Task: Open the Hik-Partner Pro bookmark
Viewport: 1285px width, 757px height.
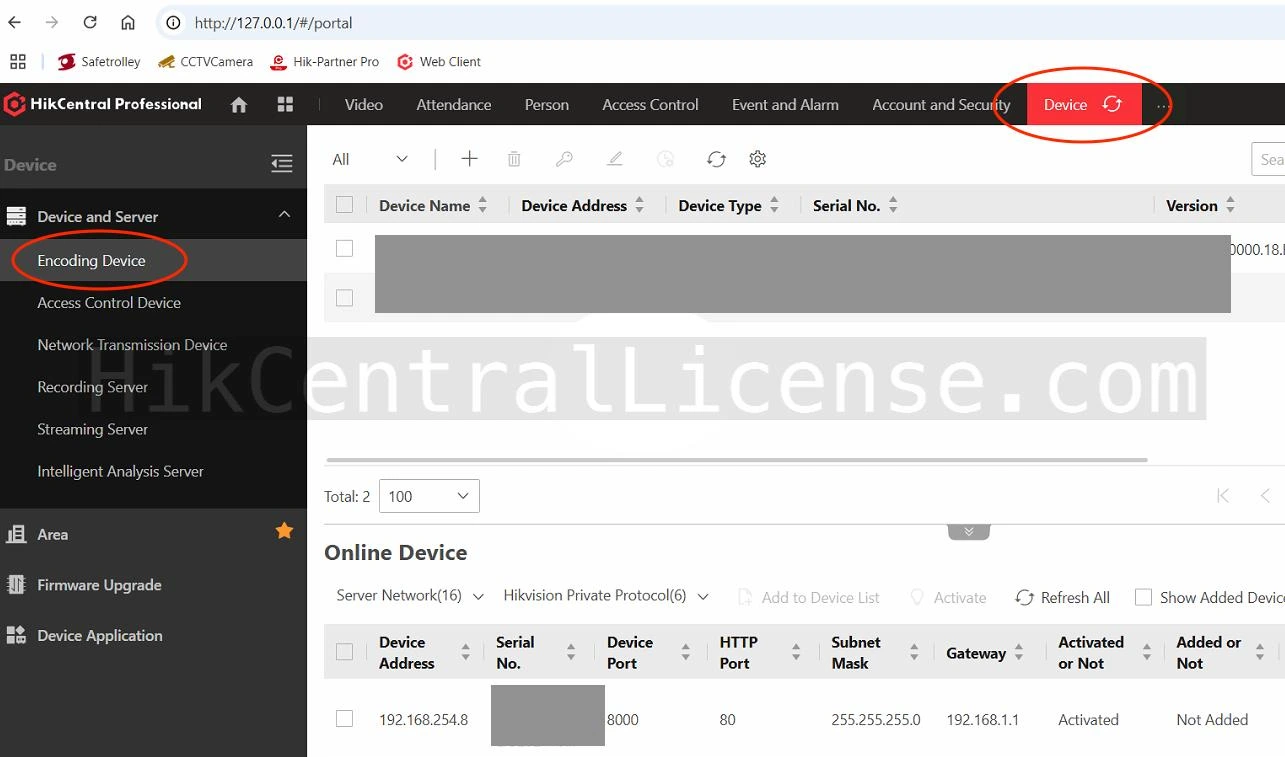Action: pos(325,61)
